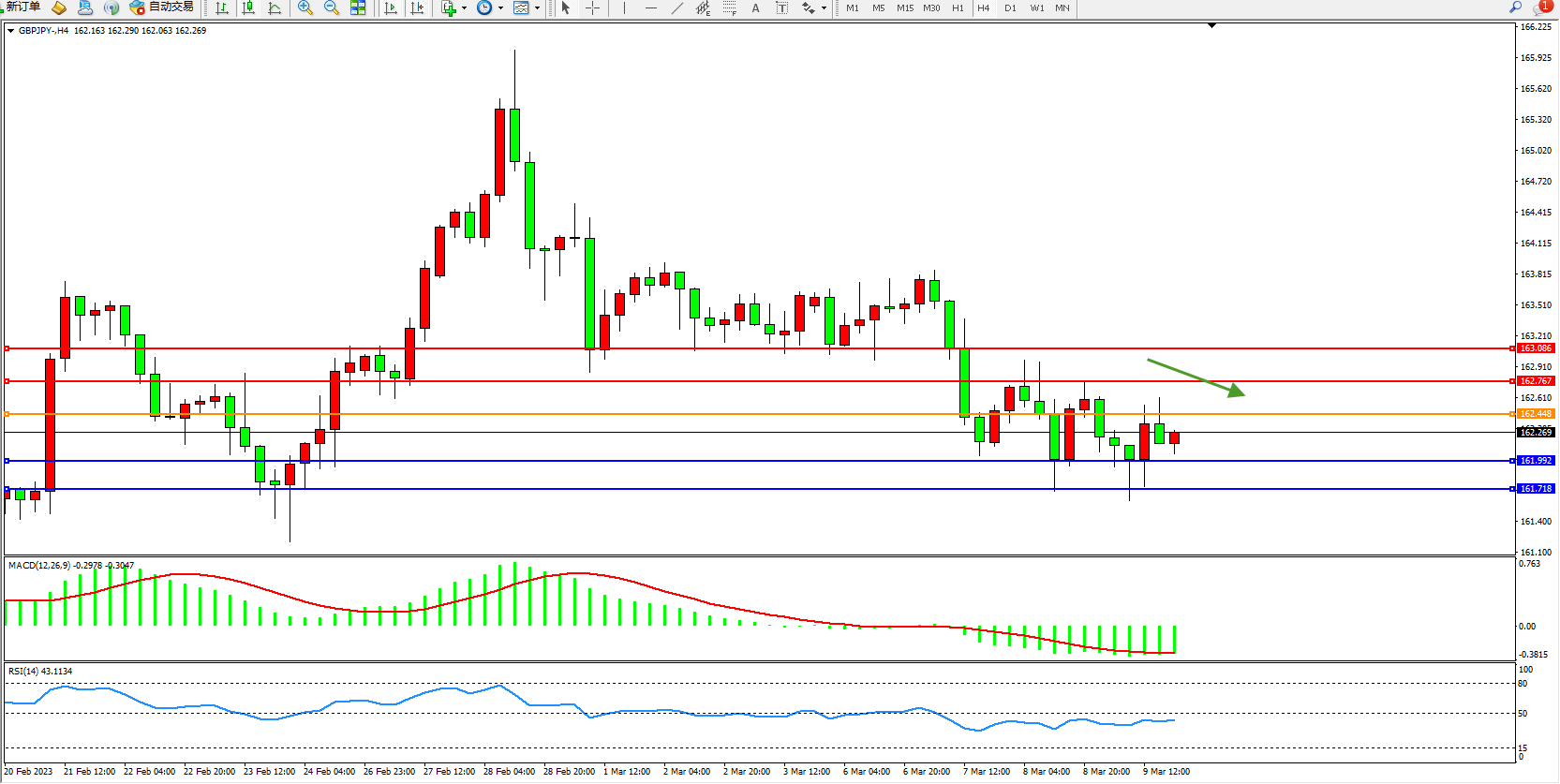Click the Tile Windows icon
Image resolution: width=1560 pixels, height=784 pixels.
(x=358, y=7)
